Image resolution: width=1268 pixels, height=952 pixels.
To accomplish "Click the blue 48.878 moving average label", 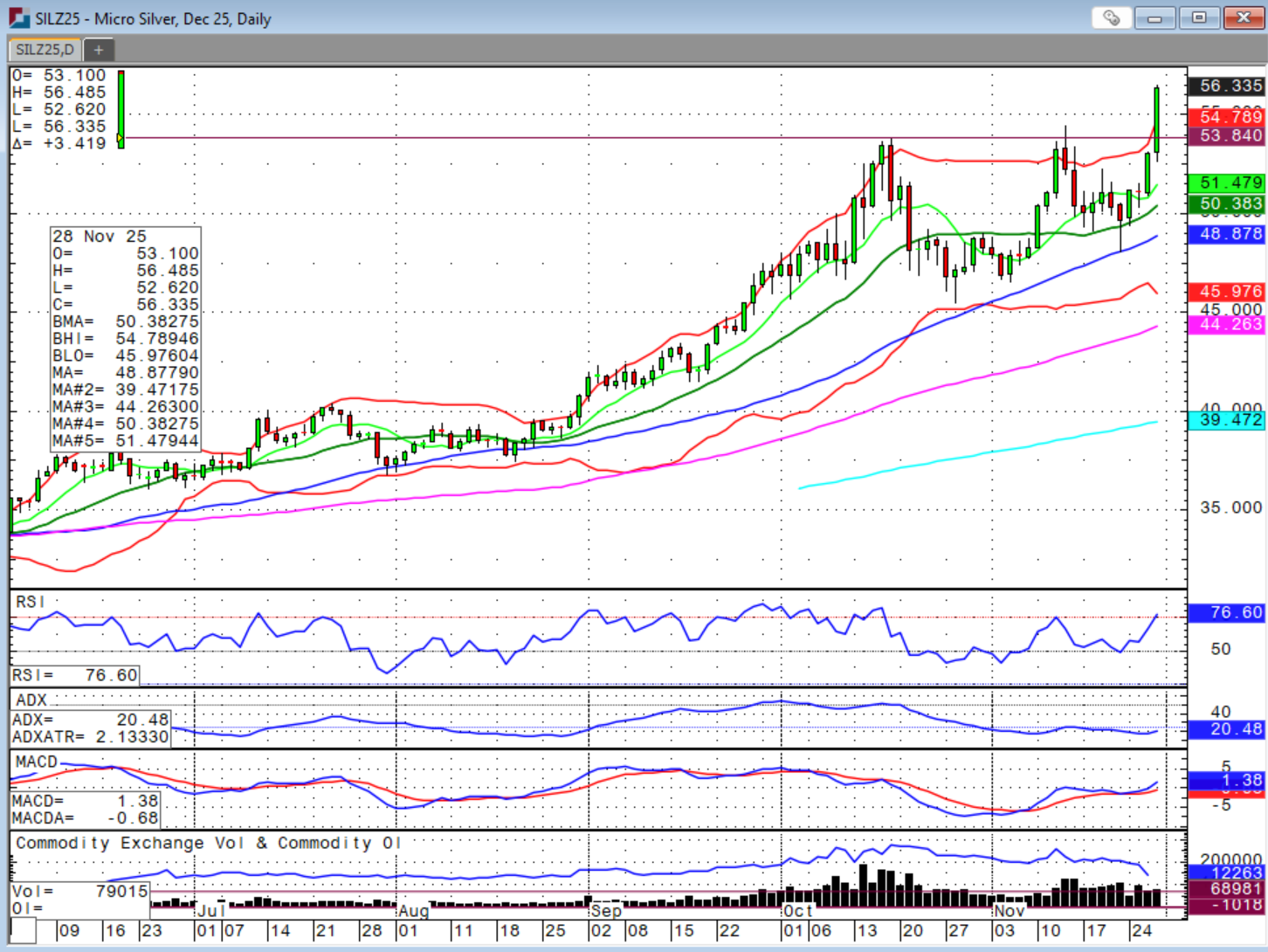I will click(x=1227, y=234).
